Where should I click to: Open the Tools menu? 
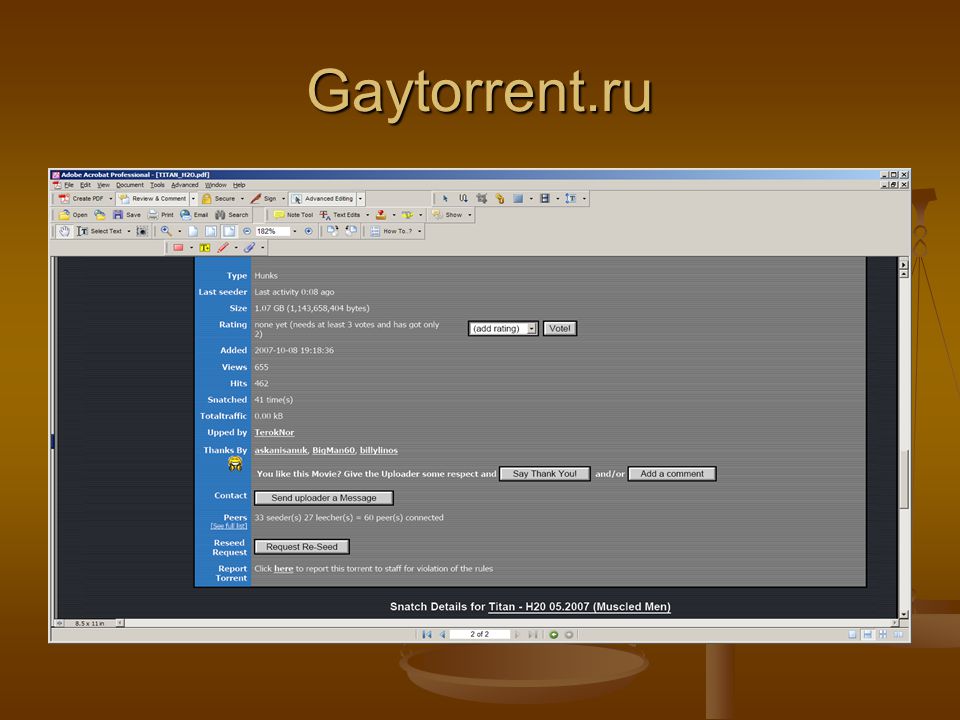pos(157,184)
